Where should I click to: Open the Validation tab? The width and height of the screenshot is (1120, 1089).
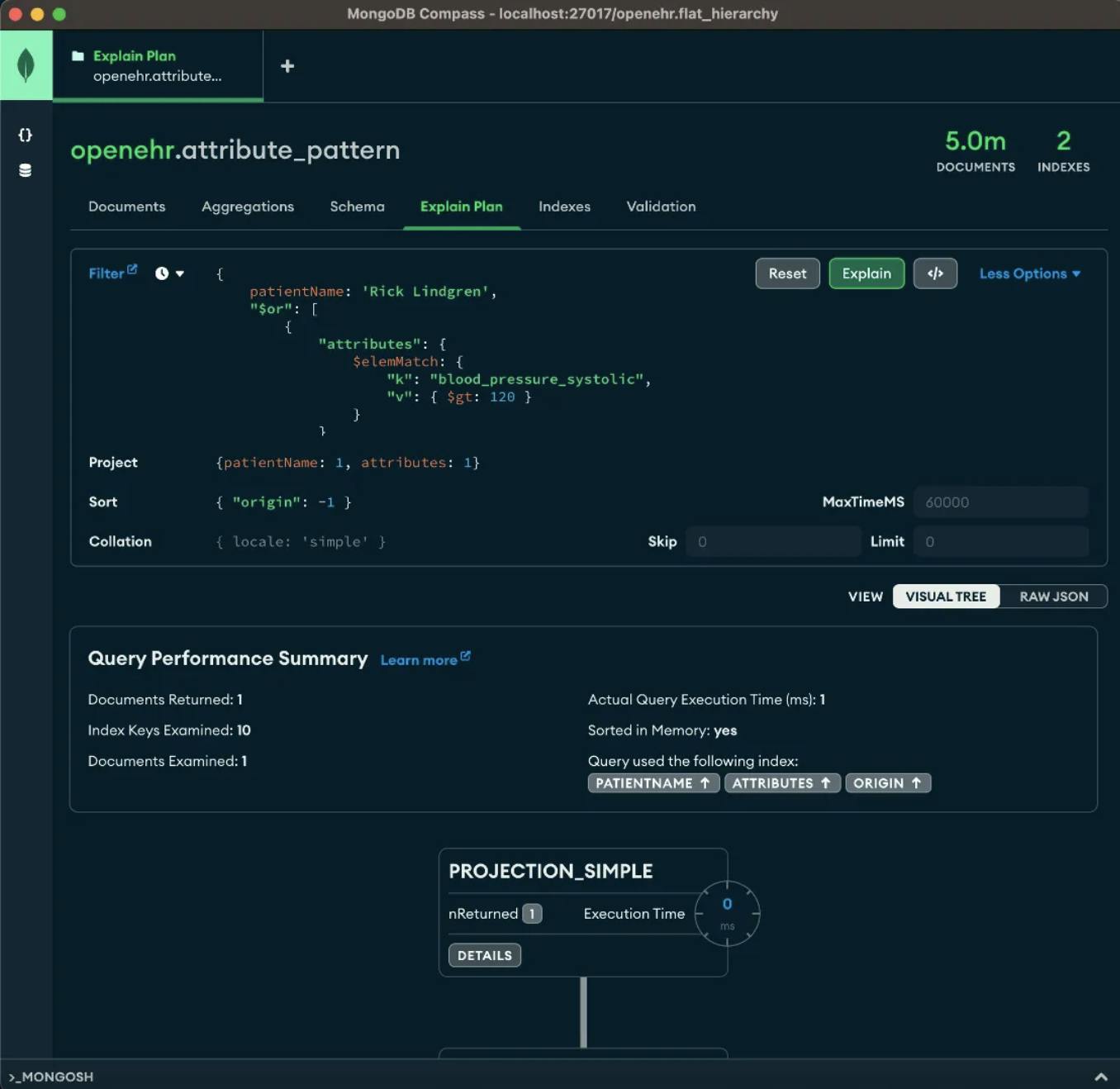(x=661, y=207)
